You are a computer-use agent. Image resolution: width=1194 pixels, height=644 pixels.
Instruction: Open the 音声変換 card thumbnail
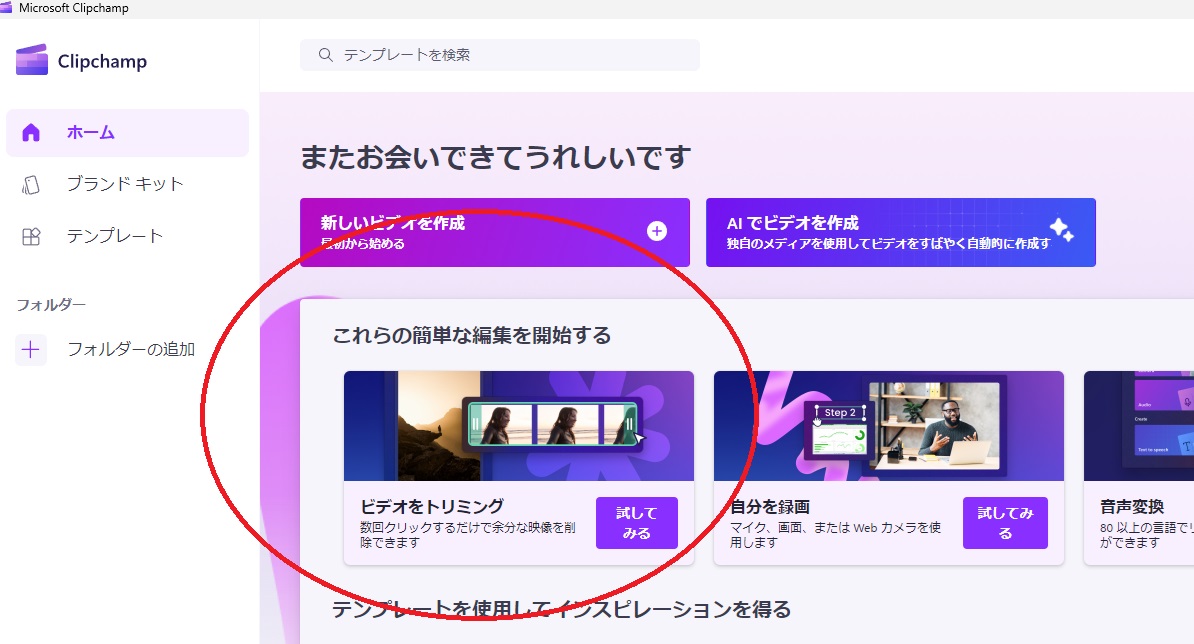1138,426
